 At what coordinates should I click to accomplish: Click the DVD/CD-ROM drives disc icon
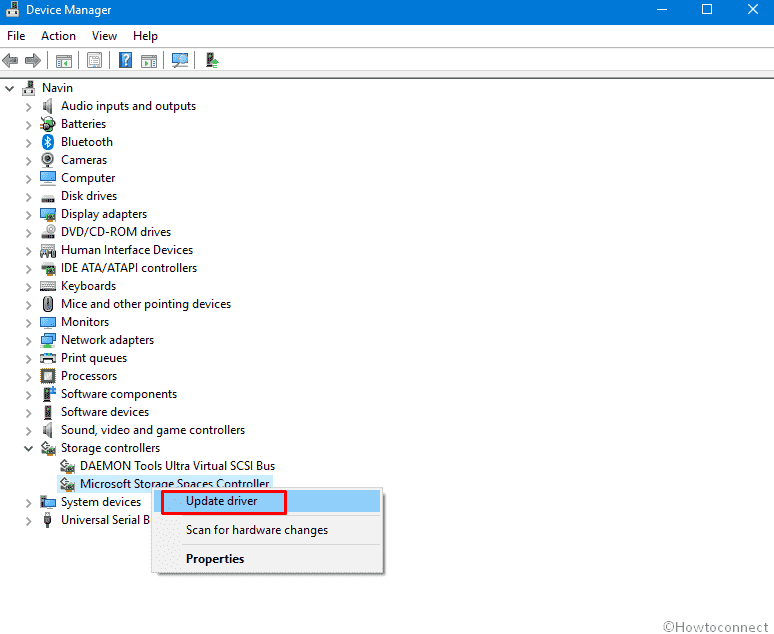(x=48, y=232)
